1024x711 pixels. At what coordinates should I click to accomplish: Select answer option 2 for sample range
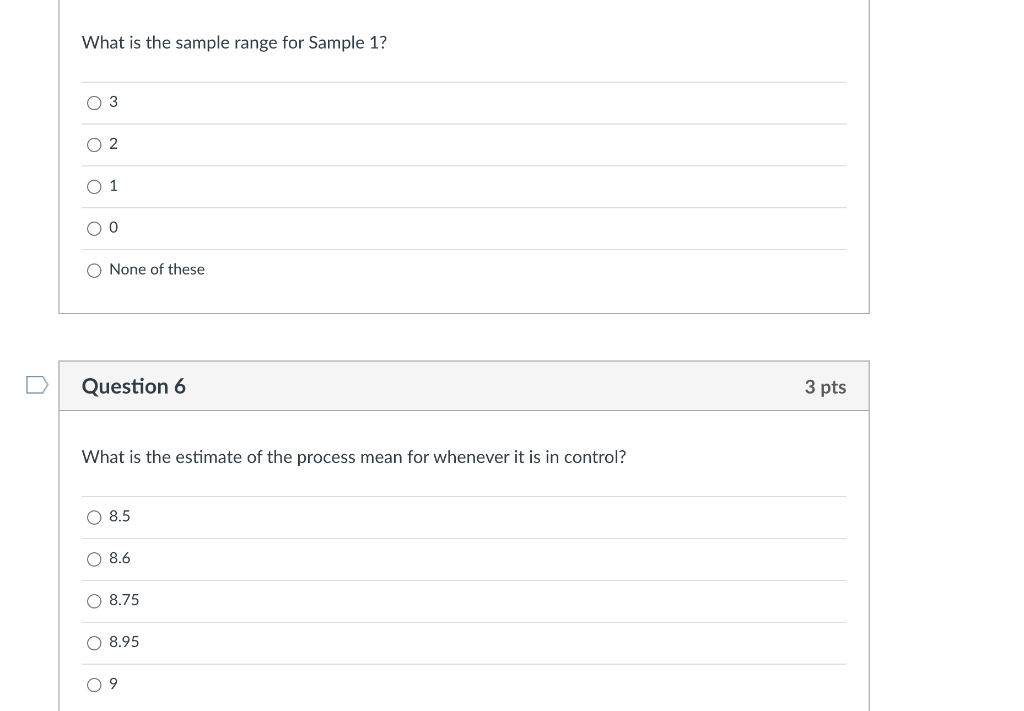pyautogui.click(x=94, y=144)
